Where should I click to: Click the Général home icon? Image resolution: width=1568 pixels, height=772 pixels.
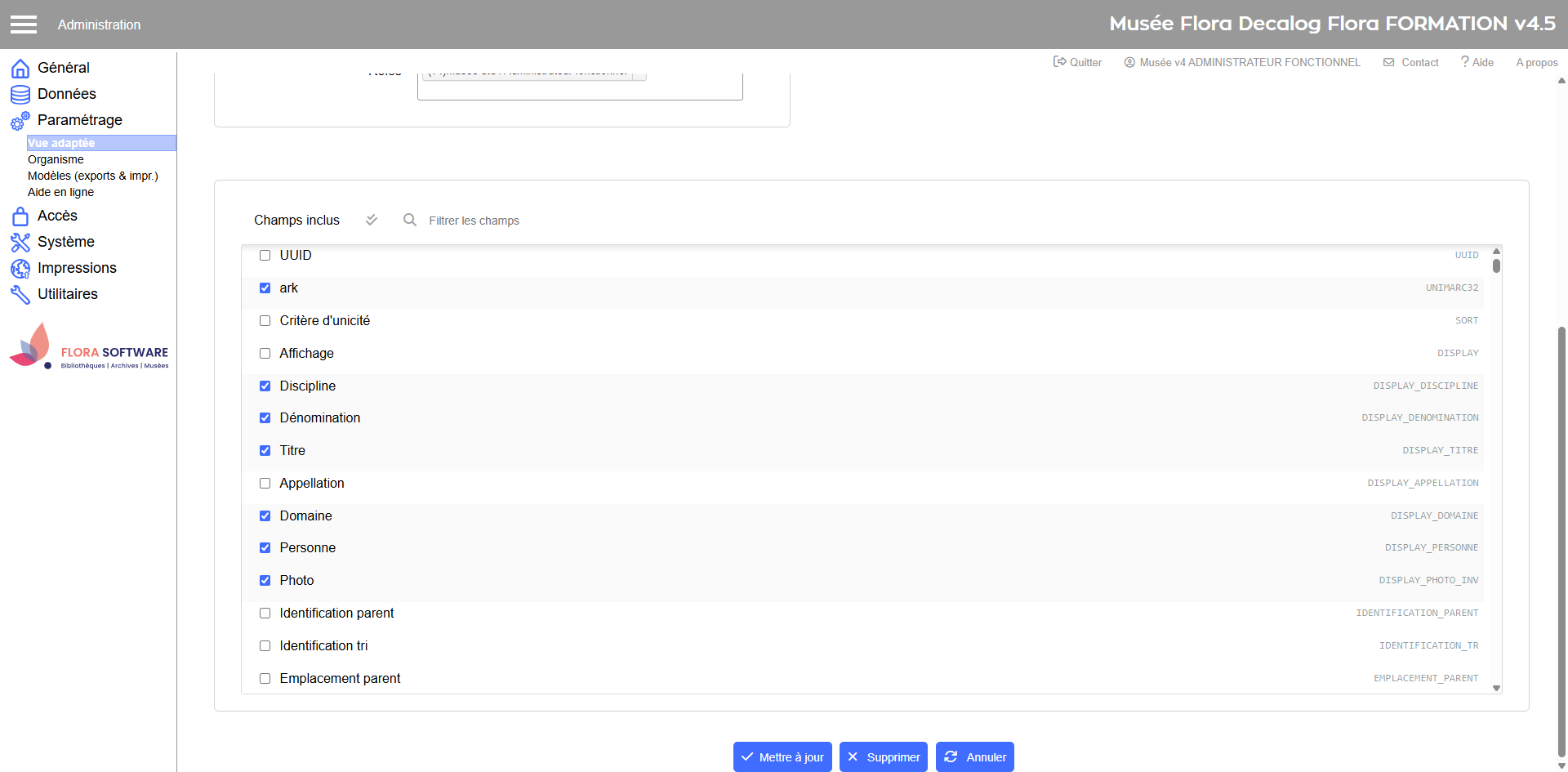coord(20,69)
